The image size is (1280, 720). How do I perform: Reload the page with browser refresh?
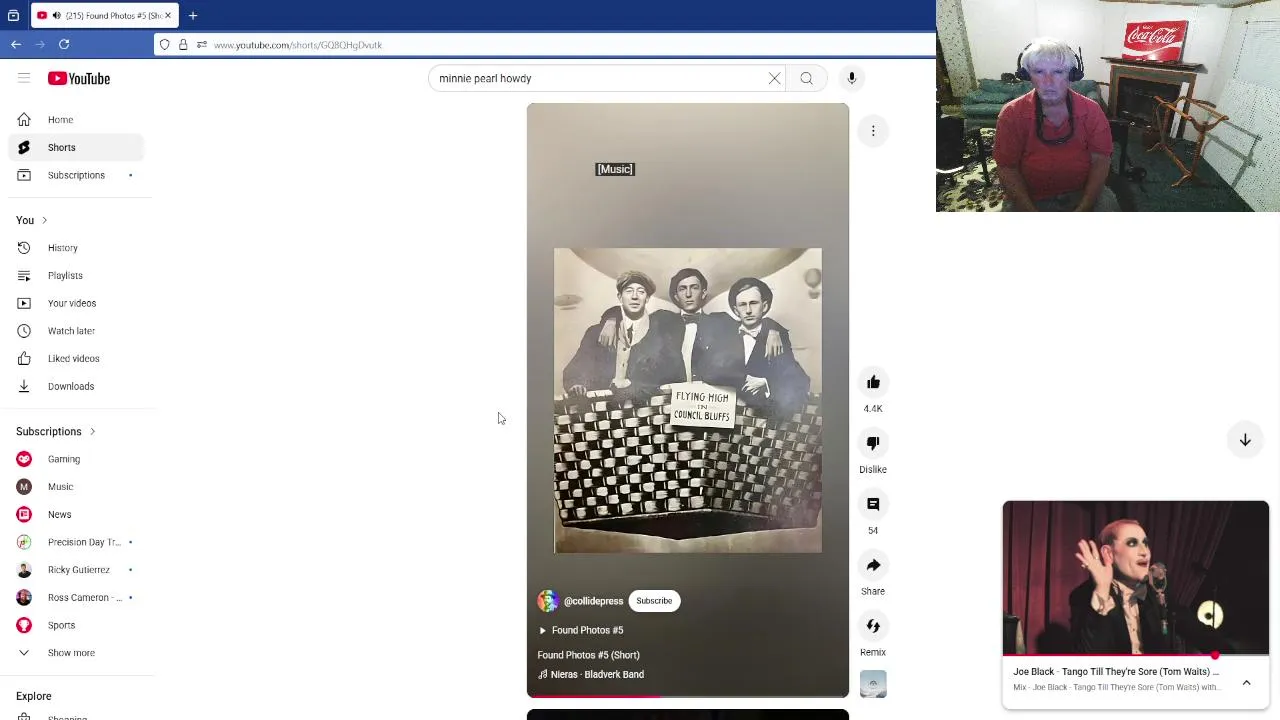coord(64,44)
